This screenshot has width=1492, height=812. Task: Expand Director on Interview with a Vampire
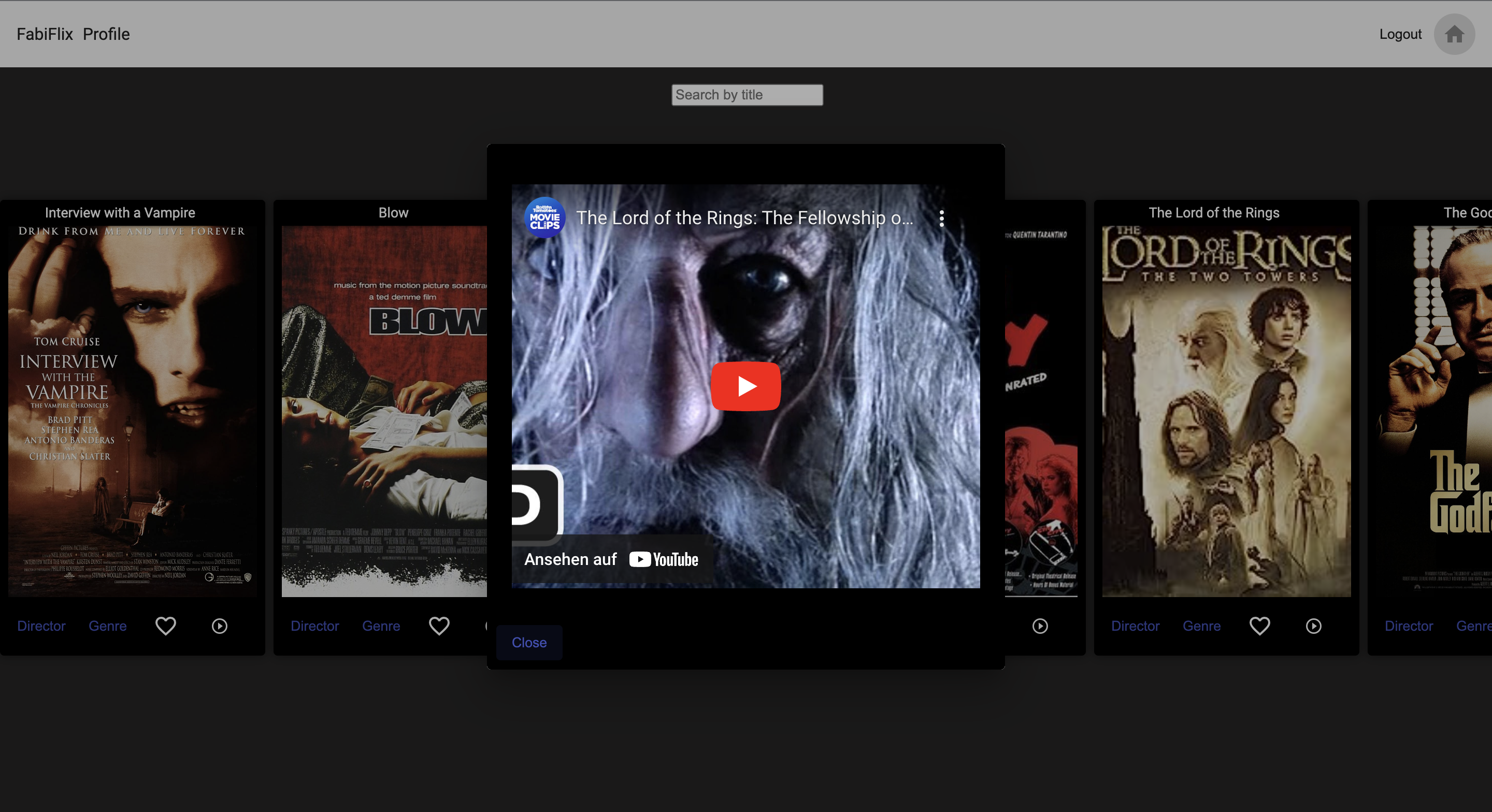pyautogui.click(x=41, y=626)
